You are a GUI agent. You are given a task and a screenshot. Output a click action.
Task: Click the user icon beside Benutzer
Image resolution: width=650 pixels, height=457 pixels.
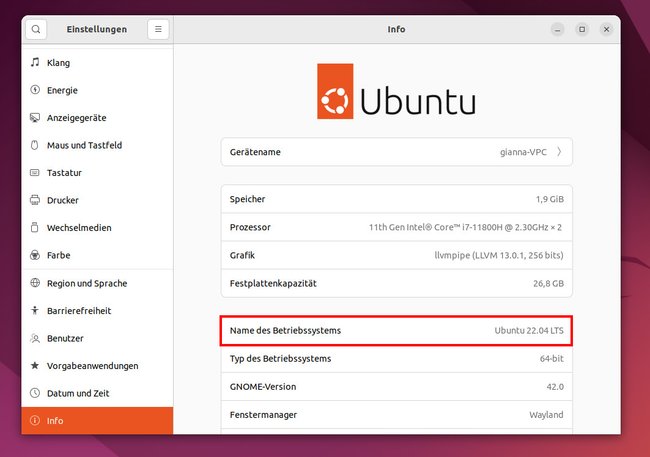(x=35, y=338)
